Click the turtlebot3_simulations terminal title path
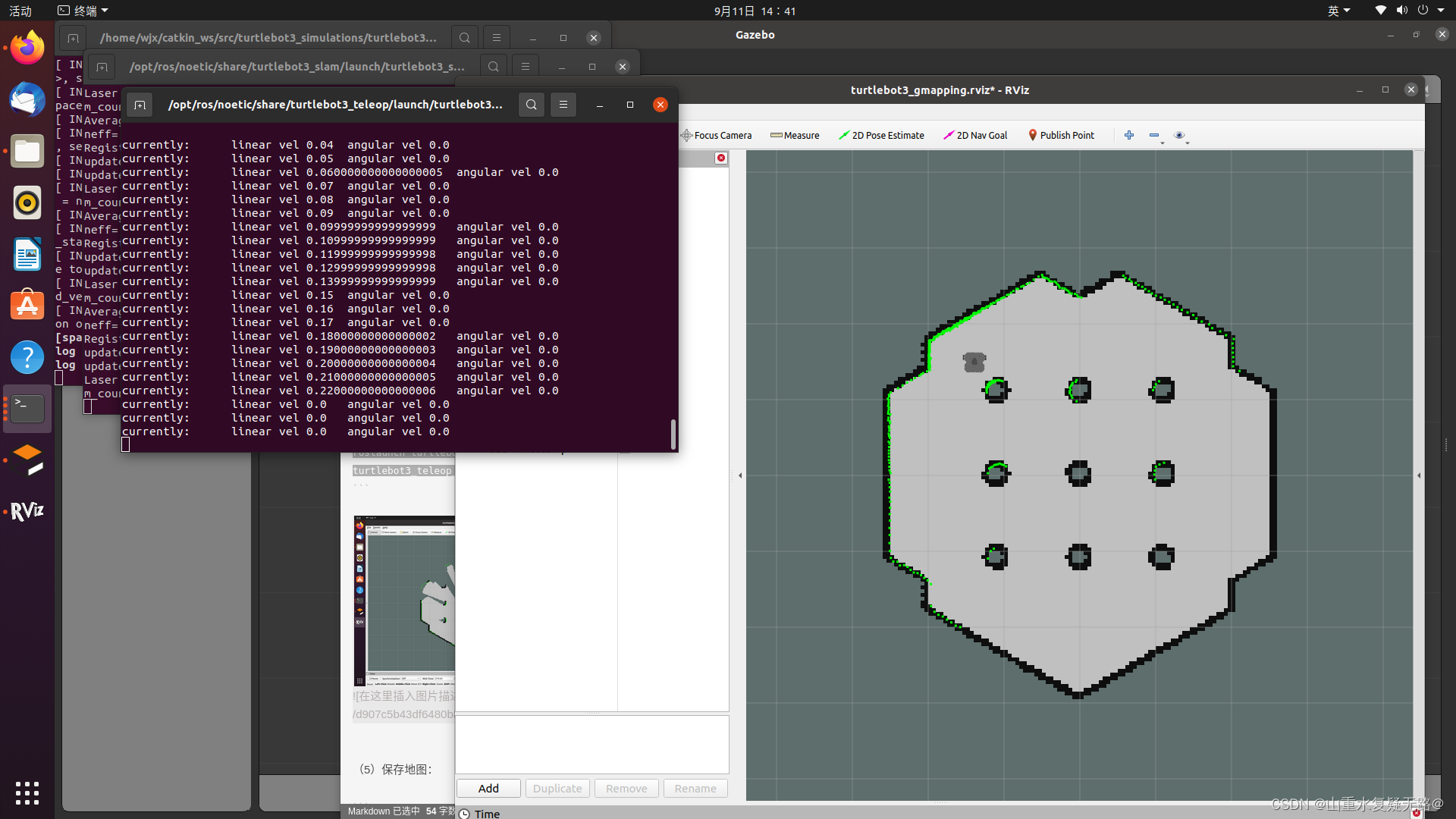This screenshot has width=1456, height=819. click(268, 37)
